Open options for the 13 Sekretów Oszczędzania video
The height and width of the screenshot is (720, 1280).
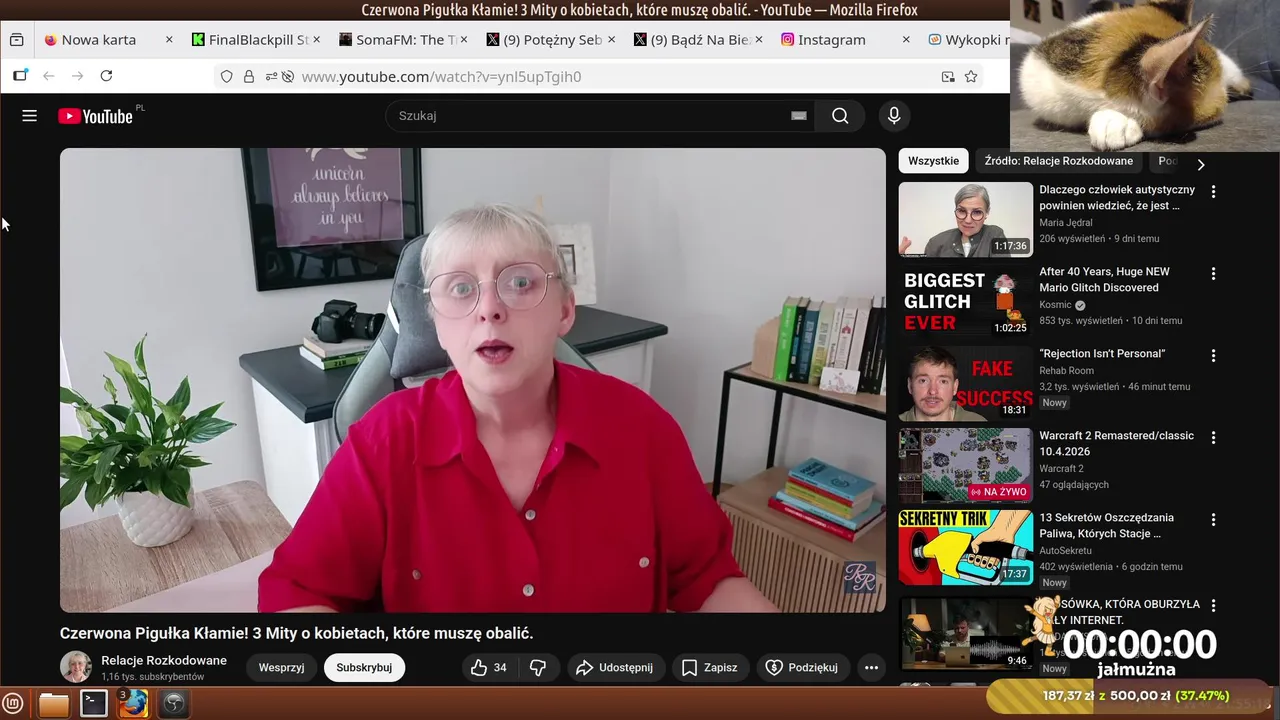pos(1213,519)
